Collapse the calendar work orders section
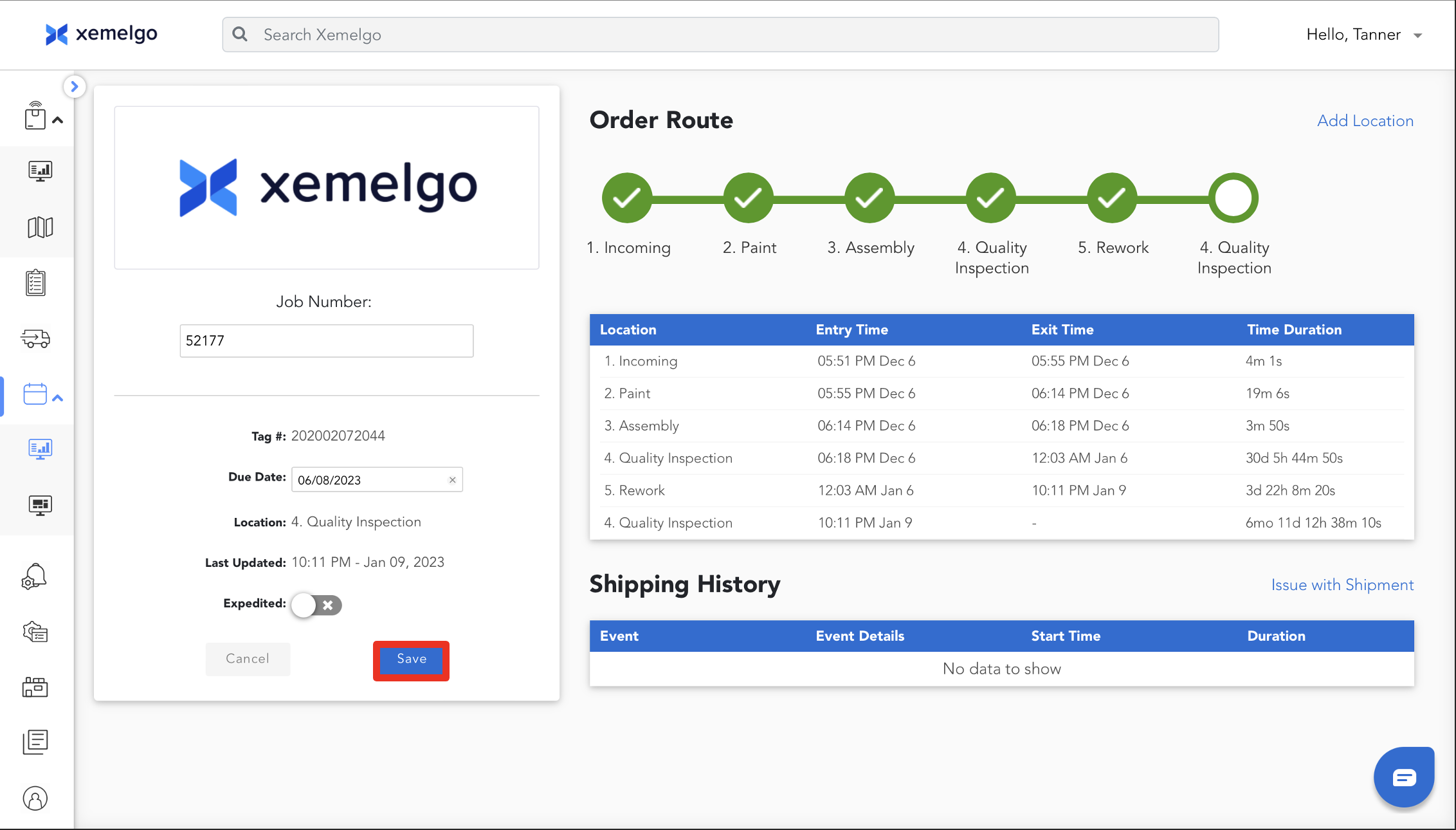 [57, 398]
